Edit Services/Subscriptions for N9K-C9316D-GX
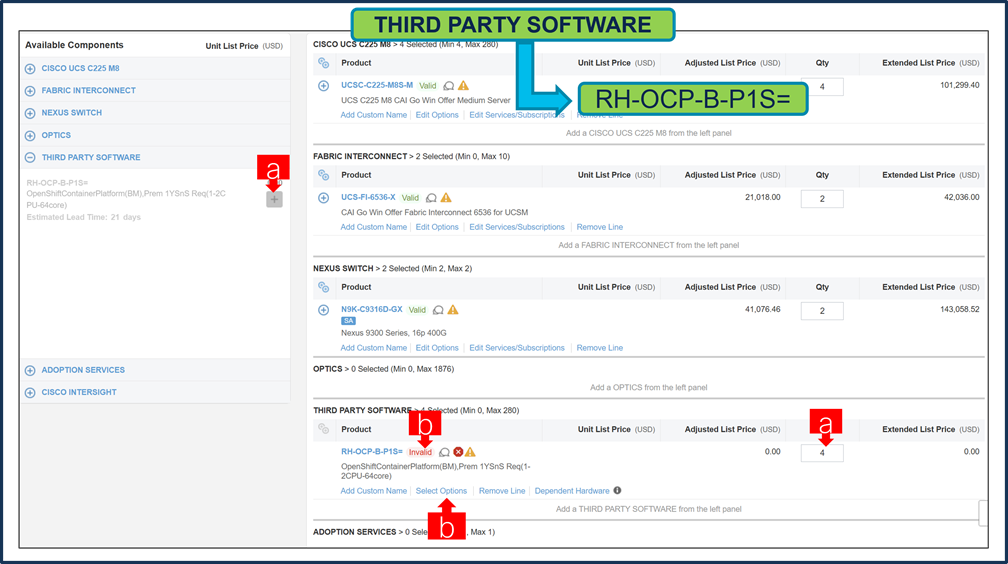This screenshot has width=1008, height=564. [x=517, y=348]
